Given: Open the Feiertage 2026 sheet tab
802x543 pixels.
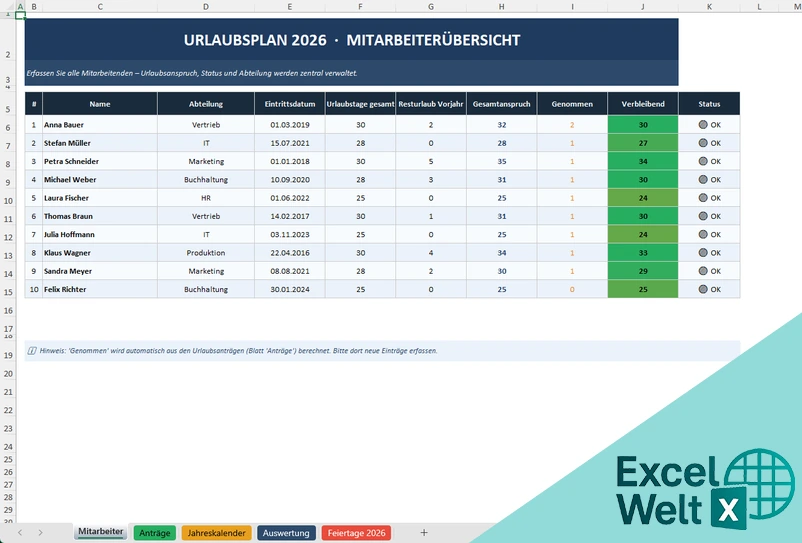Looking at the screenshot, I should tap(356, 533).
